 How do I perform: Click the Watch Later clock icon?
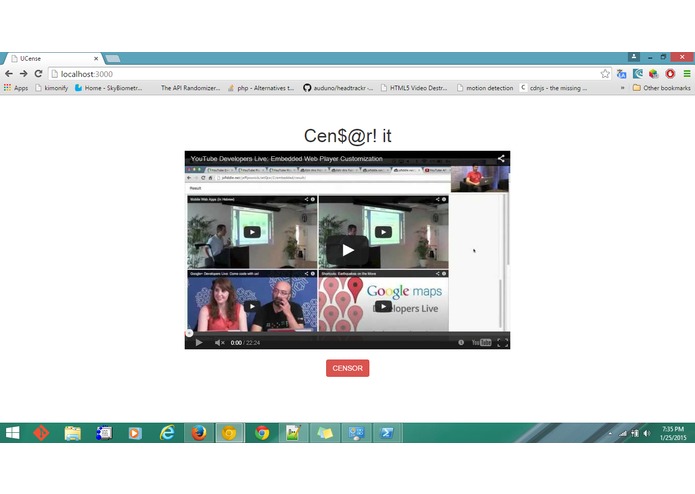(x=461, y=342)
